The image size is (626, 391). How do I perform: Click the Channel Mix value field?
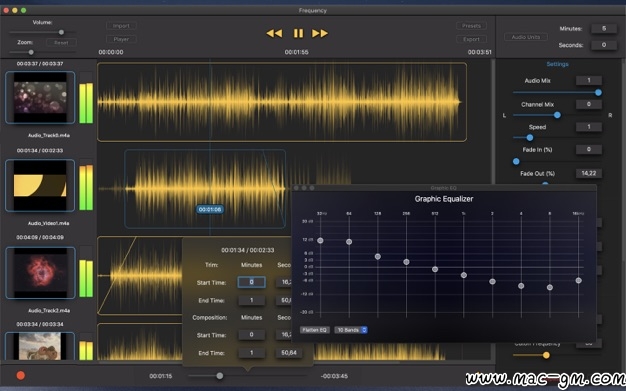[588, 104]
